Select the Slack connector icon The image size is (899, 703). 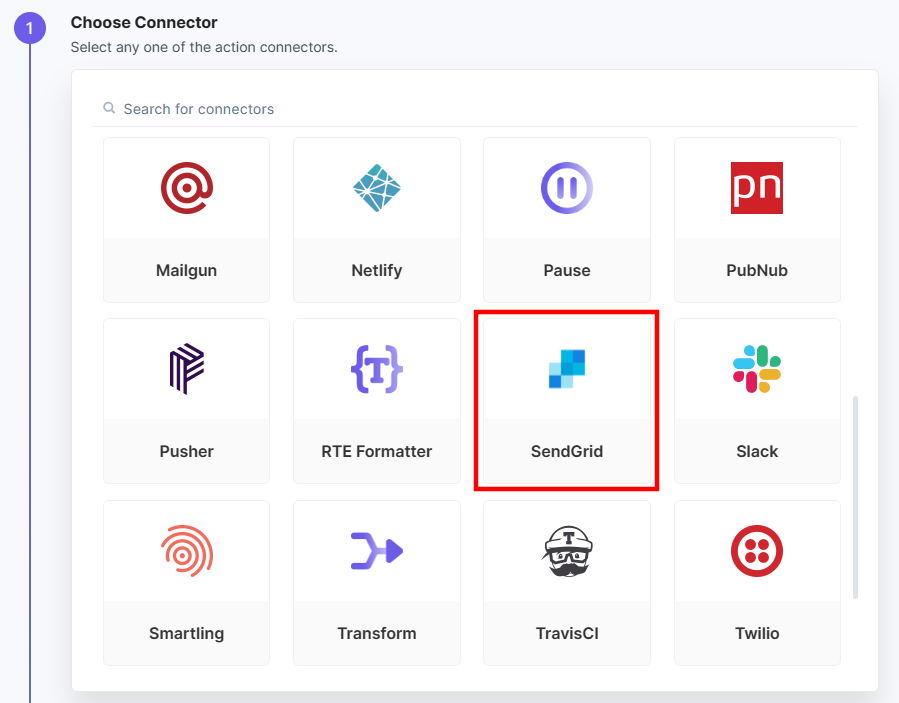coord(757,368)
